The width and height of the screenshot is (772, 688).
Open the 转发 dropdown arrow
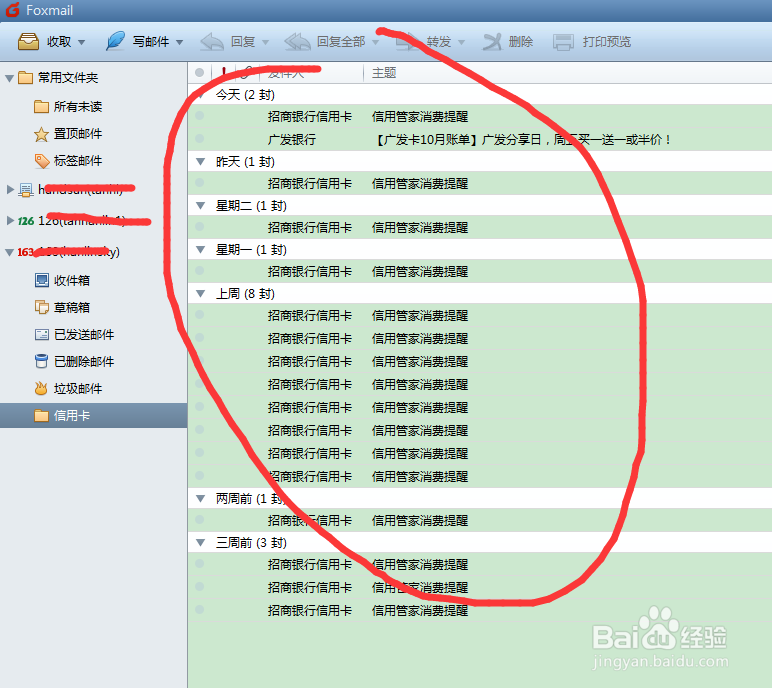coord(461,42)
